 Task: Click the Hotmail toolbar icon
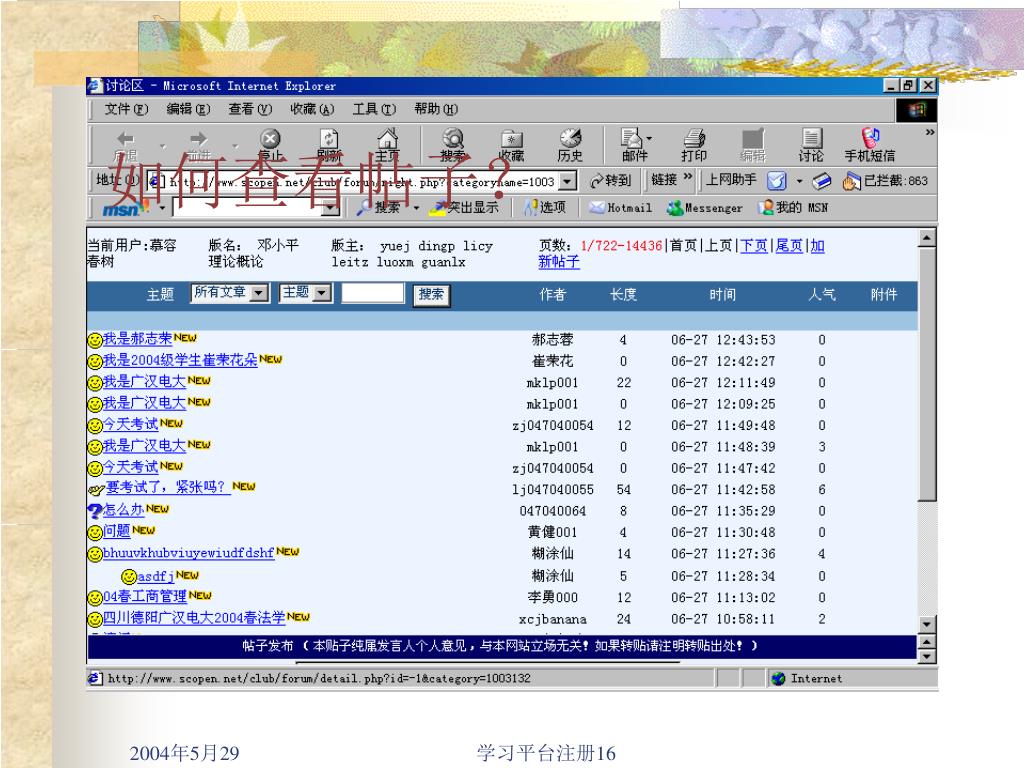(620, 208)
